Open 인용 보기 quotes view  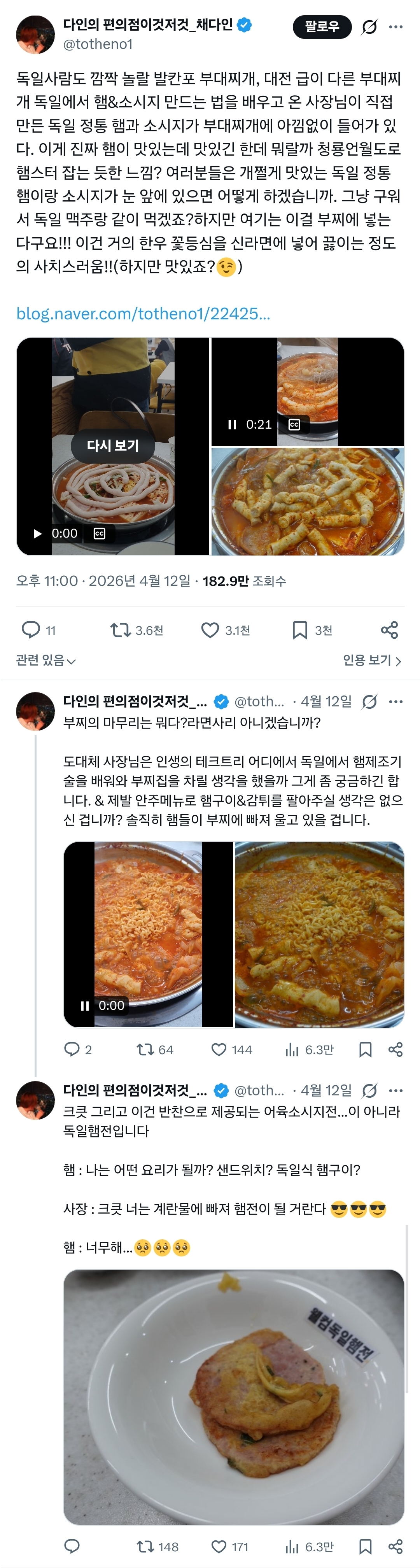[x=372, y=660]
